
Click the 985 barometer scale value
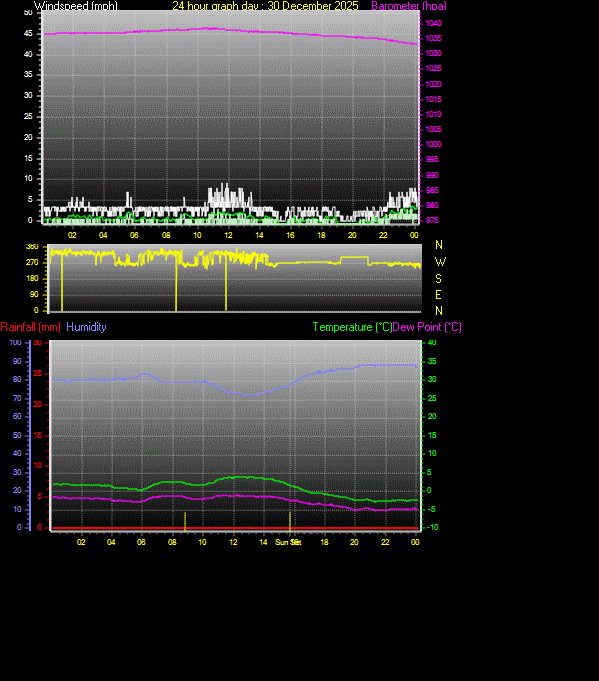tap(432, 190)
